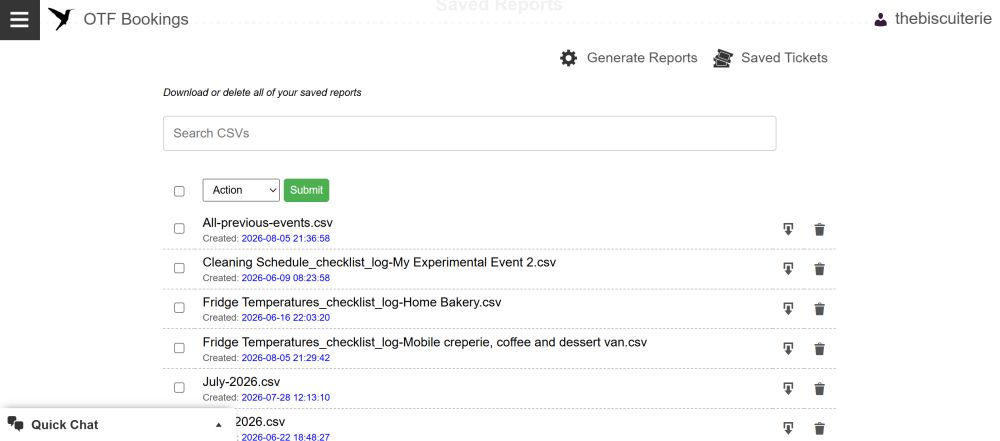Click the green Submit button

(306, 190)
